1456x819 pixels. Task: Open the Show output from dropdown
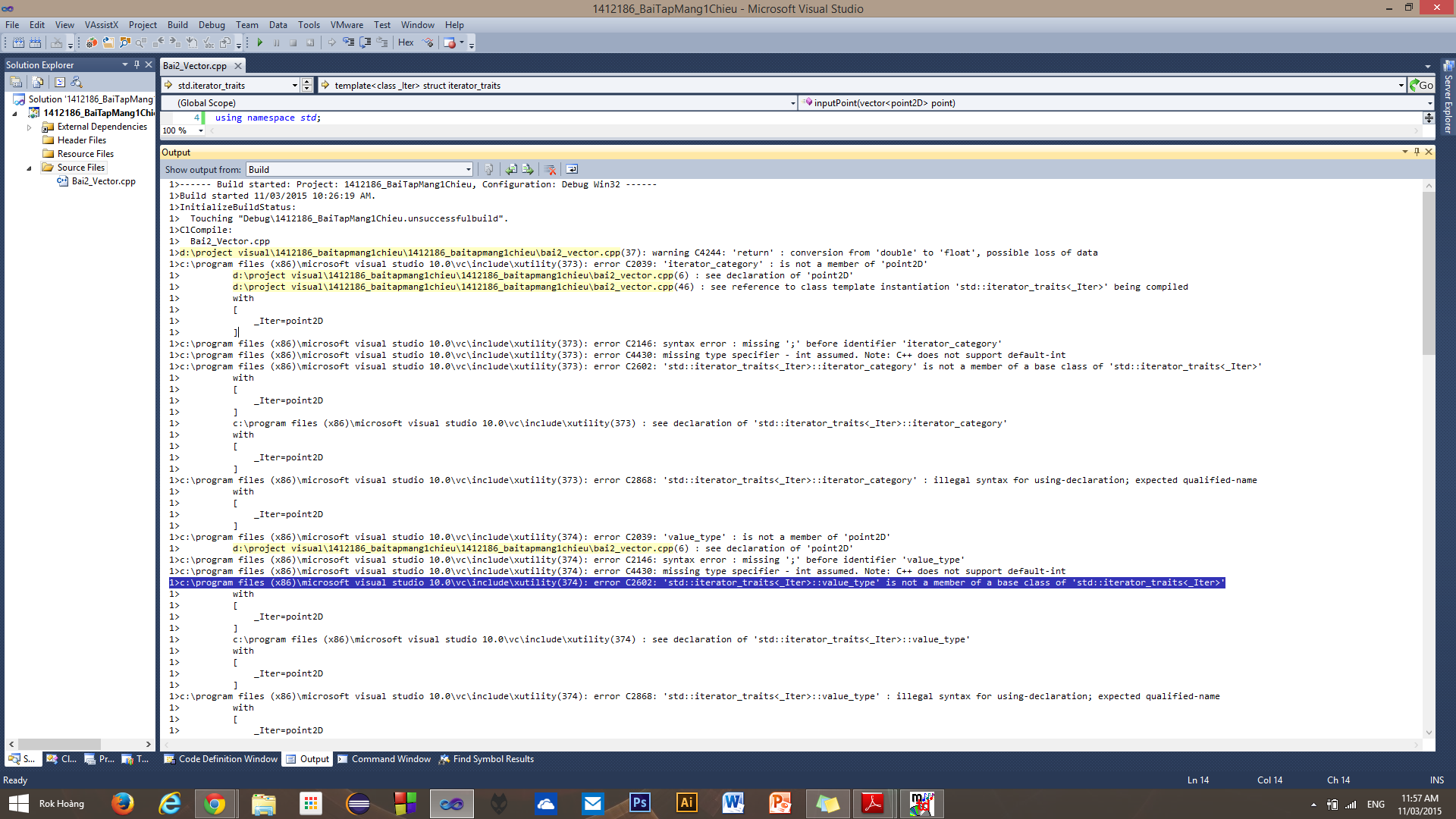468,169
